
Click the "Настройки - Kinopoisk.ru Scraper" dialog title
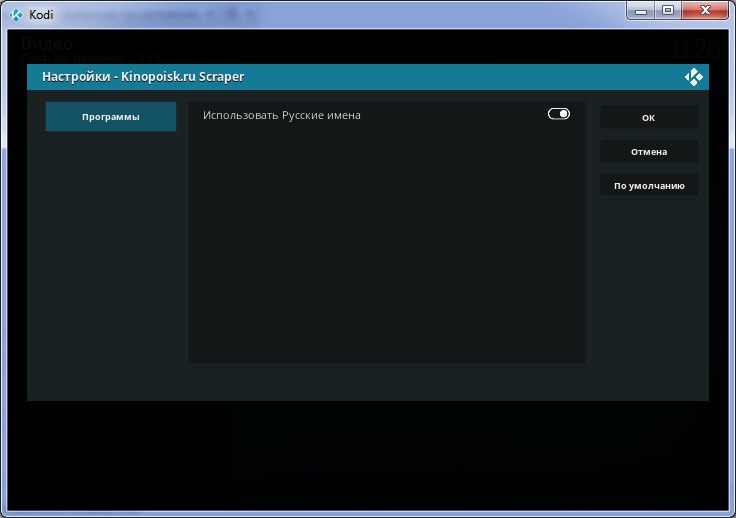[143, 76]
